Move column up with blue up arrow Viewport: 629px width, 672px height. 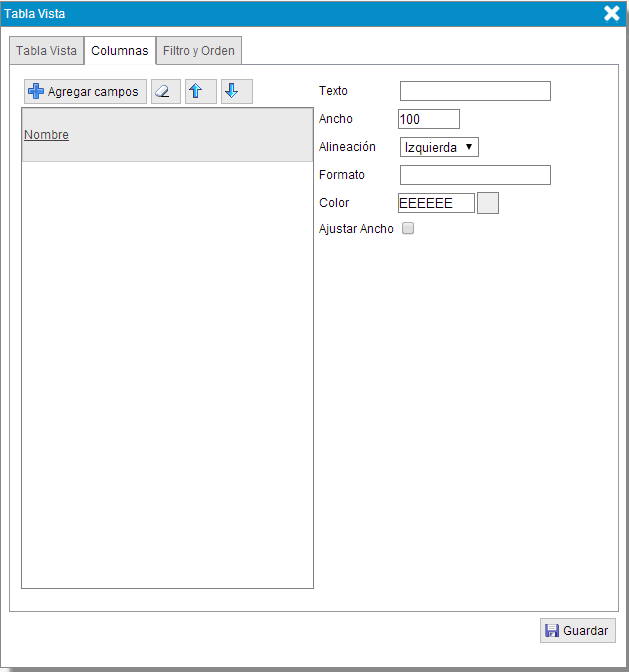click(x=200, y=92)
